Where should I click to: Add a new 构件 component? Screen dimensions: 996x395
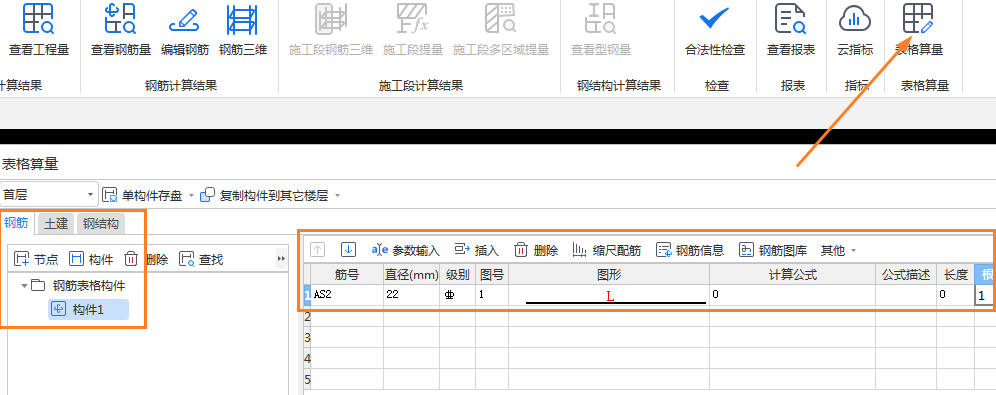coord(91,259)
